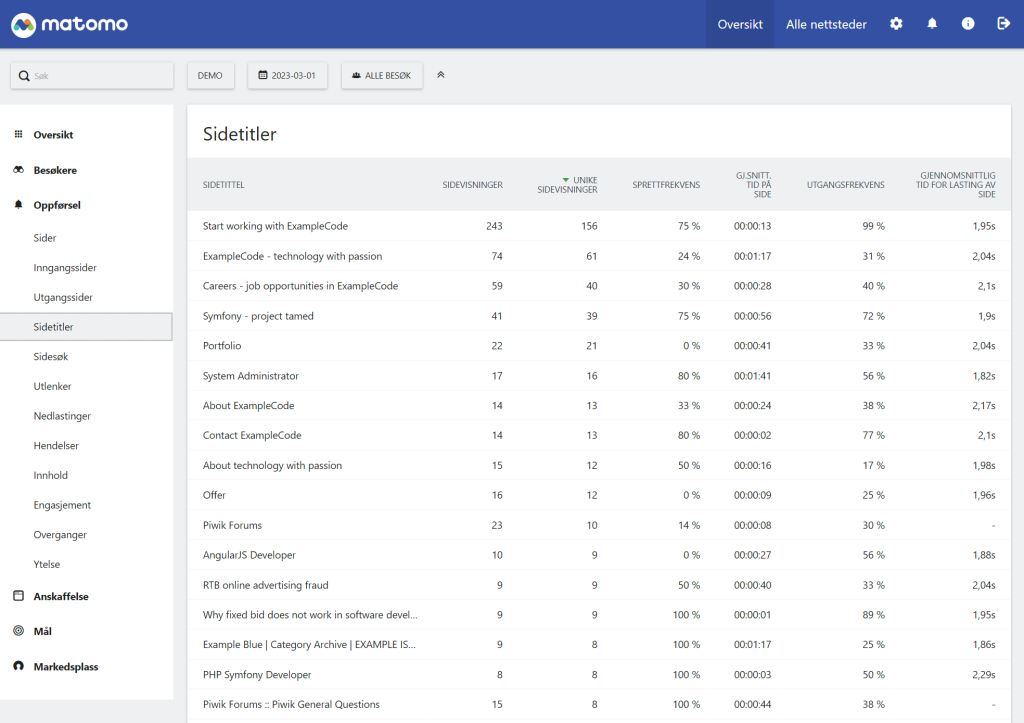Click the Mål target icon
1024x723 pixels.
tap(18, 631)
